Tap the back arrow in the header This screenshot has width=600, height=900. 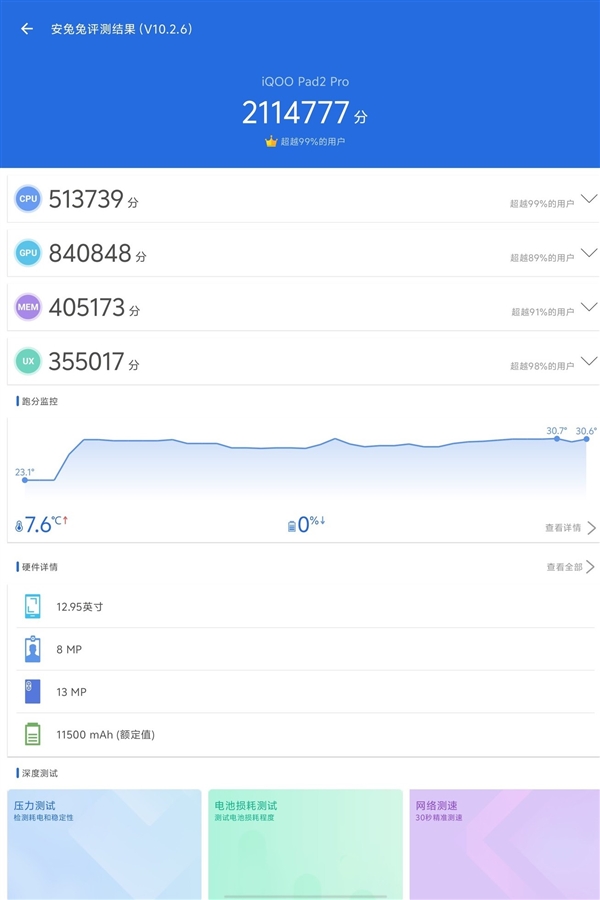(x=27, y=29)
